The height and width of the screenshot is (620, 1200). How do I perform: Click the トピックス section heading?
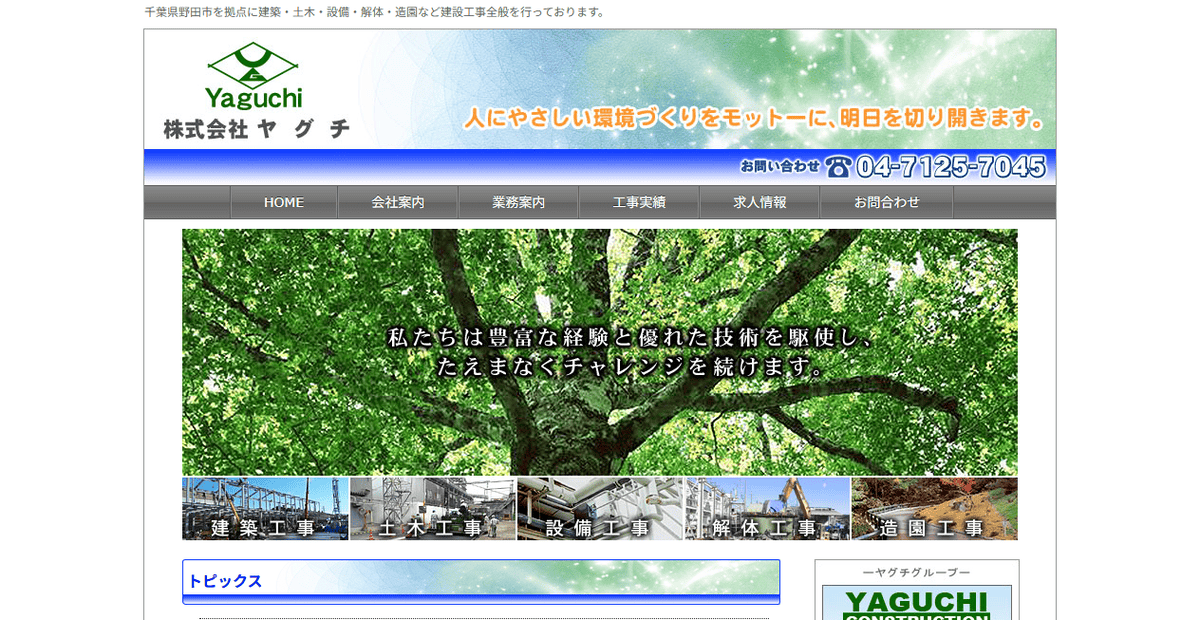222,580
